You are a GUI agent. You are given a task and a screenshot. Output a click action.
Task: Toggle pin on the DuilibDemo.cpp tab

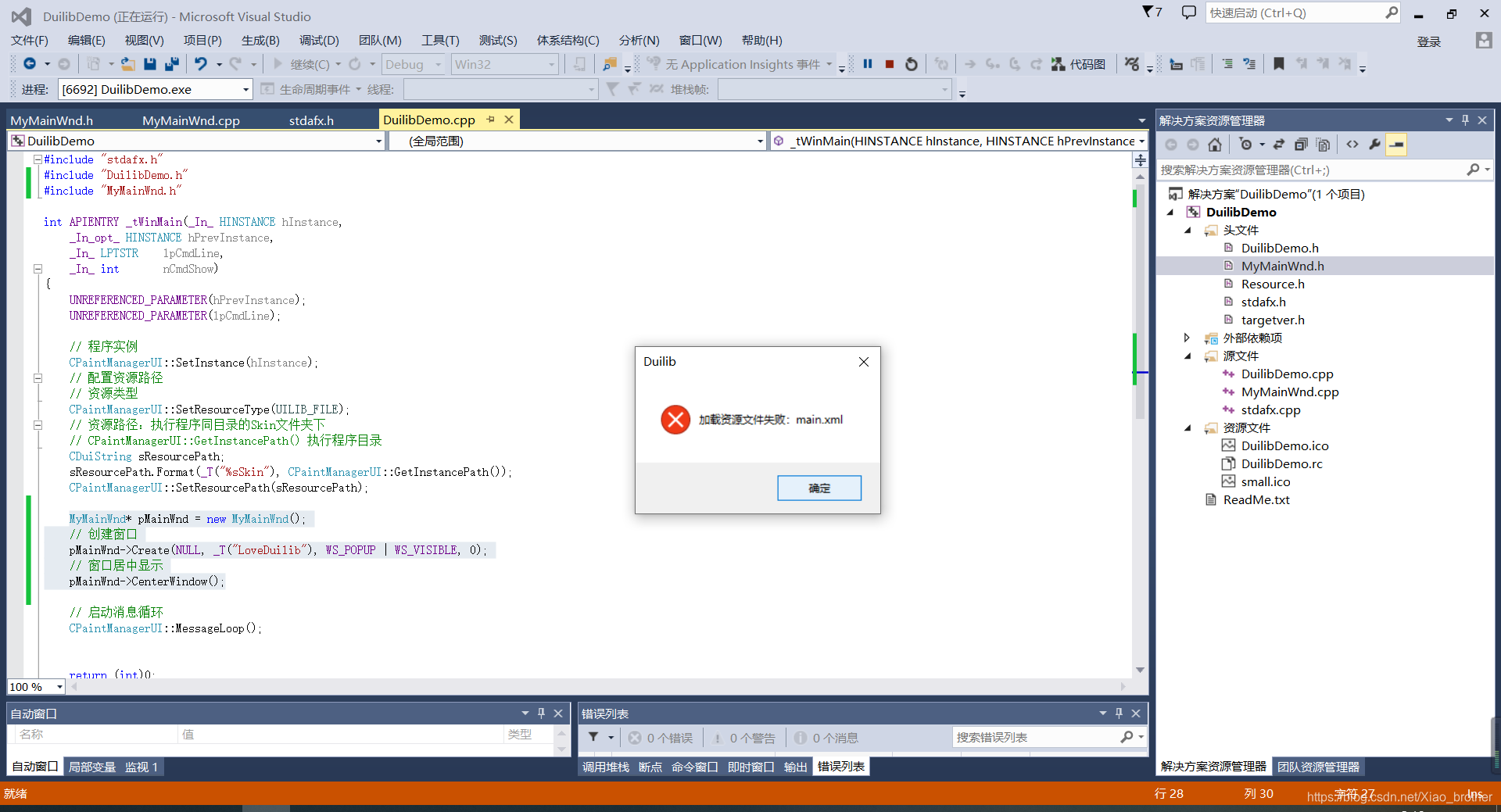pos(491,120)
